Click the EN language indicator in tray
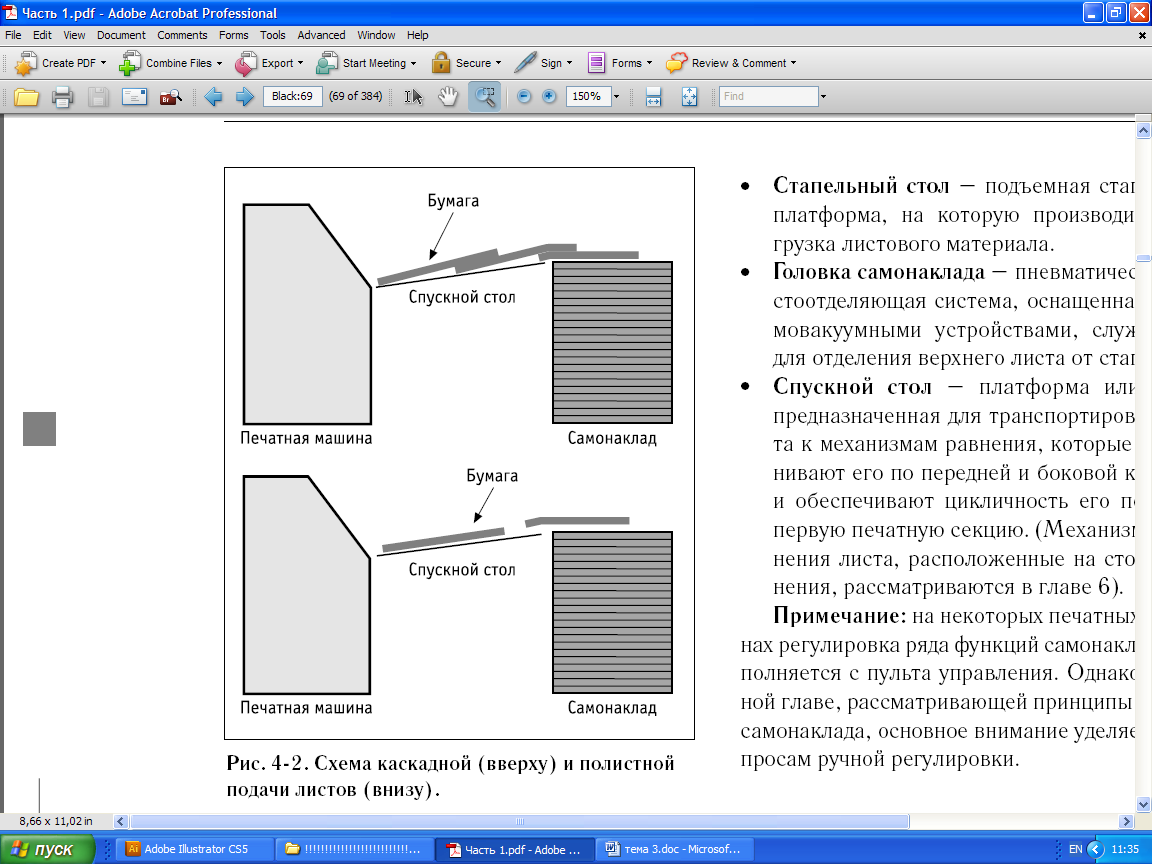The height and width of the screenshot is (864, 1152). tap(1075, 849)
